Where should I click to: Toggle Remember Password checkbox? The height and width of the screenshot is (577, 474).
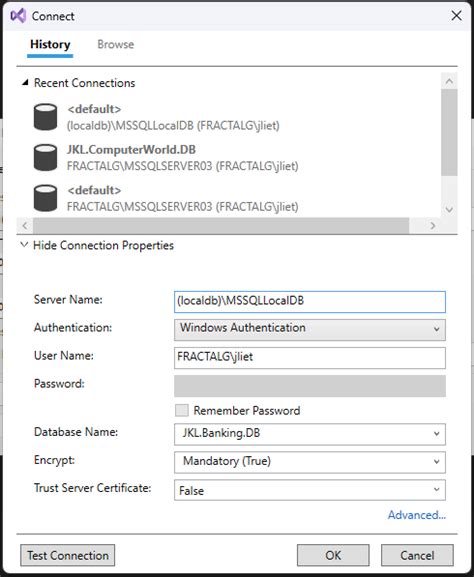[182, 410]
